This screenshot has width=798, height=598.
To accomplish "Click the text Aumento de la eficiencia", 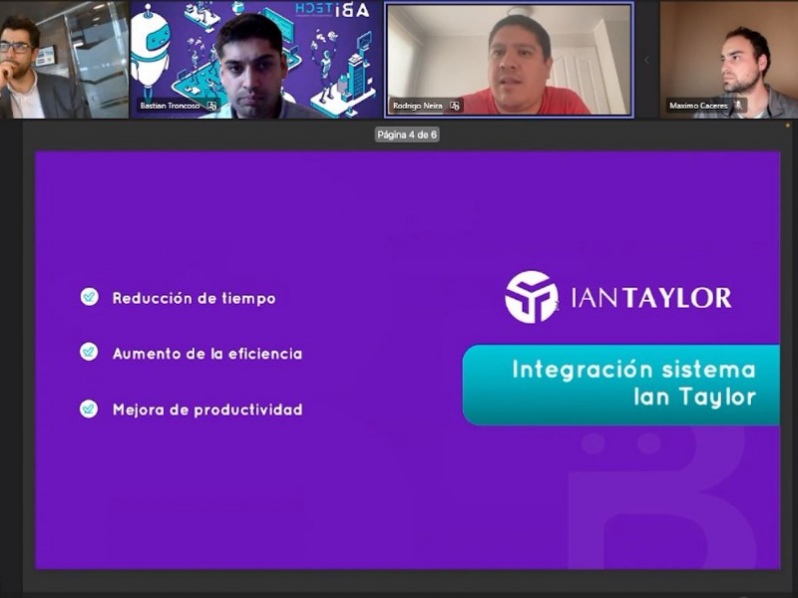I will [x=207, y=354].
